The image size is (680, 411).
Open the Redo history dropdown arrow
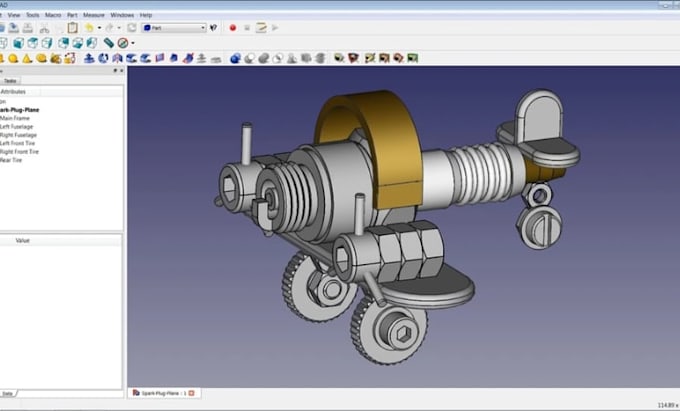pos(119,28)
